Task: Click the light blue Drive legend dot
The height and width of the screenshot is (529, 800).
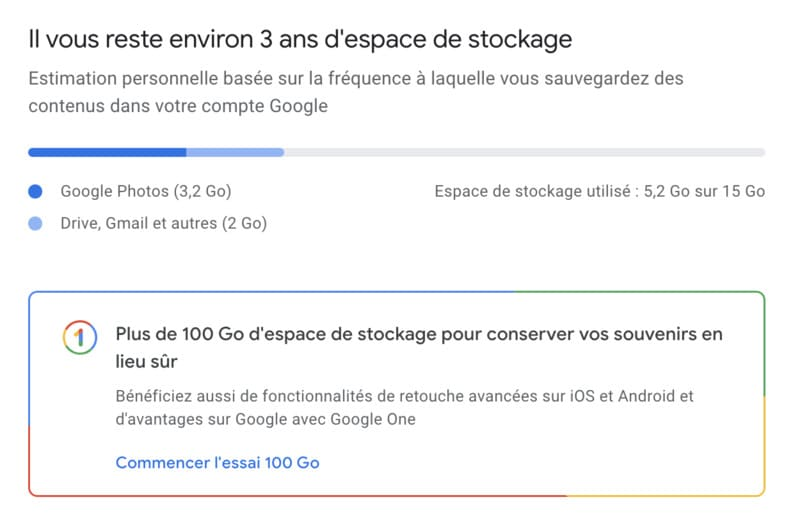Action: pyautogui.click(x=36, y=224)
